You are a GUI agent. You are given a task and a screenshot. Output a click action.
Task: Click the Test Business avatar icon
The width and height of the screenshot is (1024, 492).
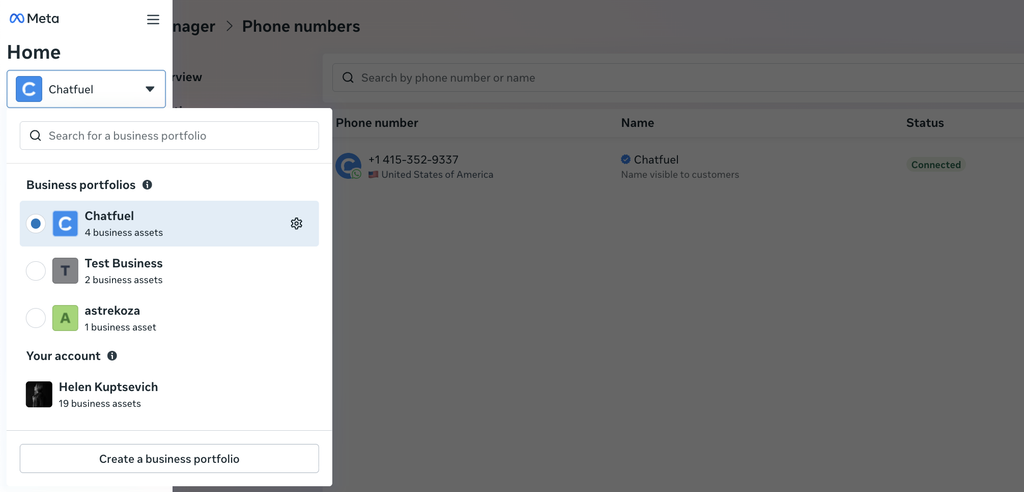(65, 271)
